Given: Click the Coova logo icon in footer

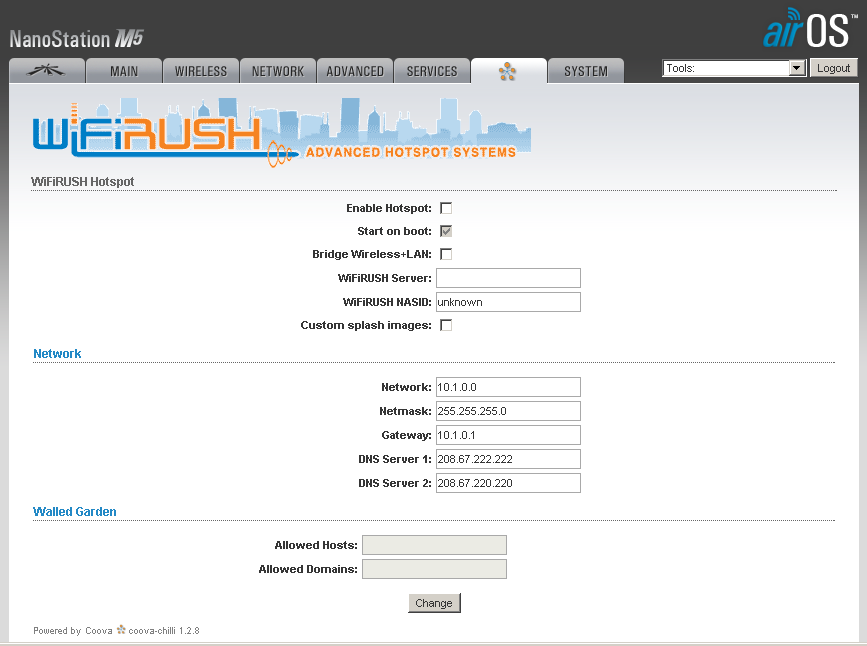Looking at the screenshot, I should pyautogui.click(x=121, y=629).
